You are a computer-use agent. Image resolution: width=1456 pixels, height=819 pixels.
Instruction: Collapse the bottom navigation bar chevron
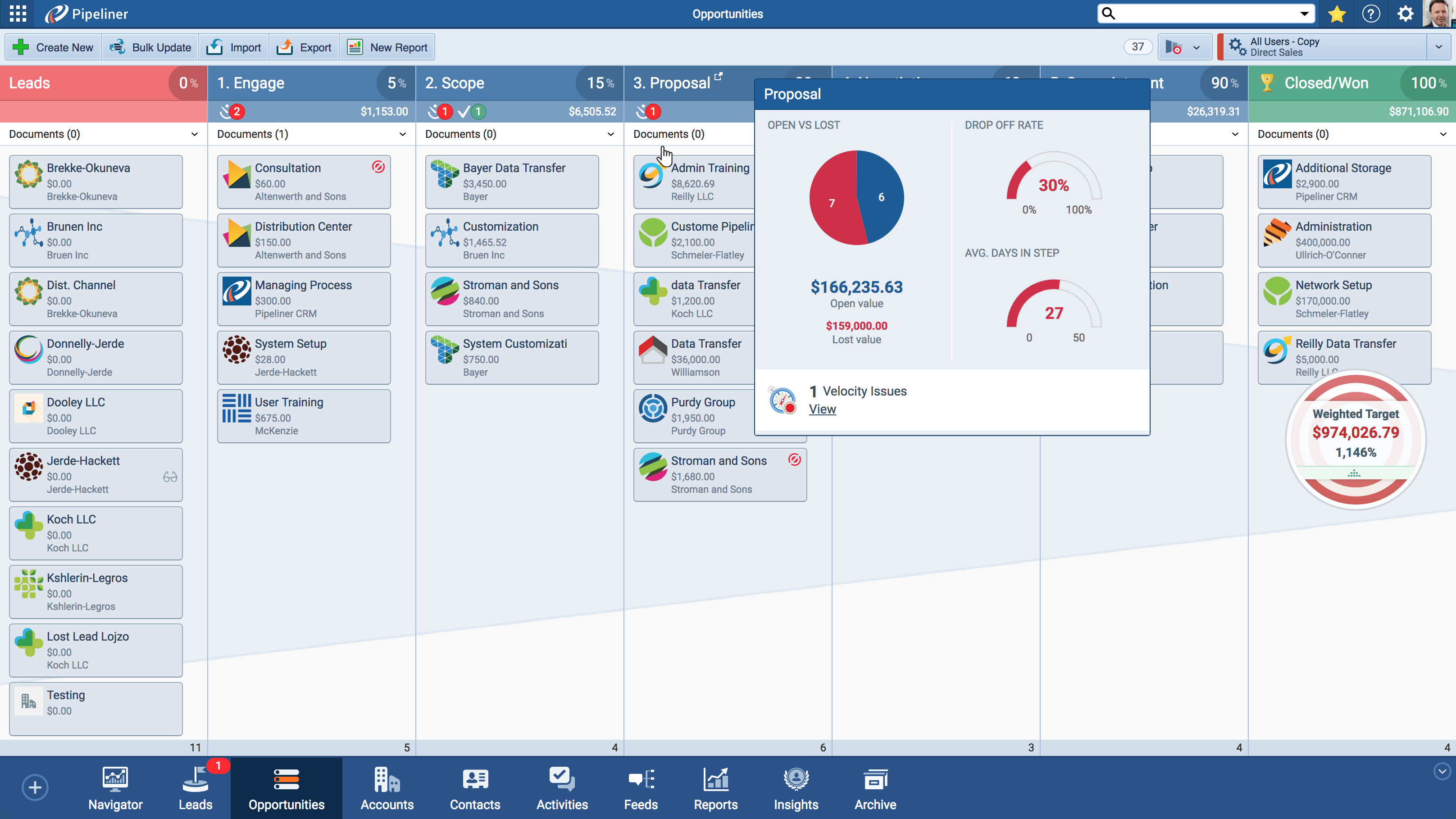[1442, 771]
